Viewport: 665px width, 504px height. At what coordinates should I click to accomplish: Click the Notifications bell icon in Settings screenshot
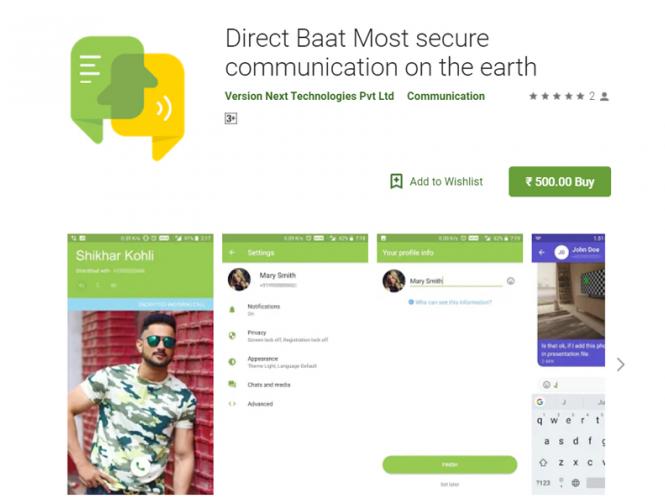(232, 310)
